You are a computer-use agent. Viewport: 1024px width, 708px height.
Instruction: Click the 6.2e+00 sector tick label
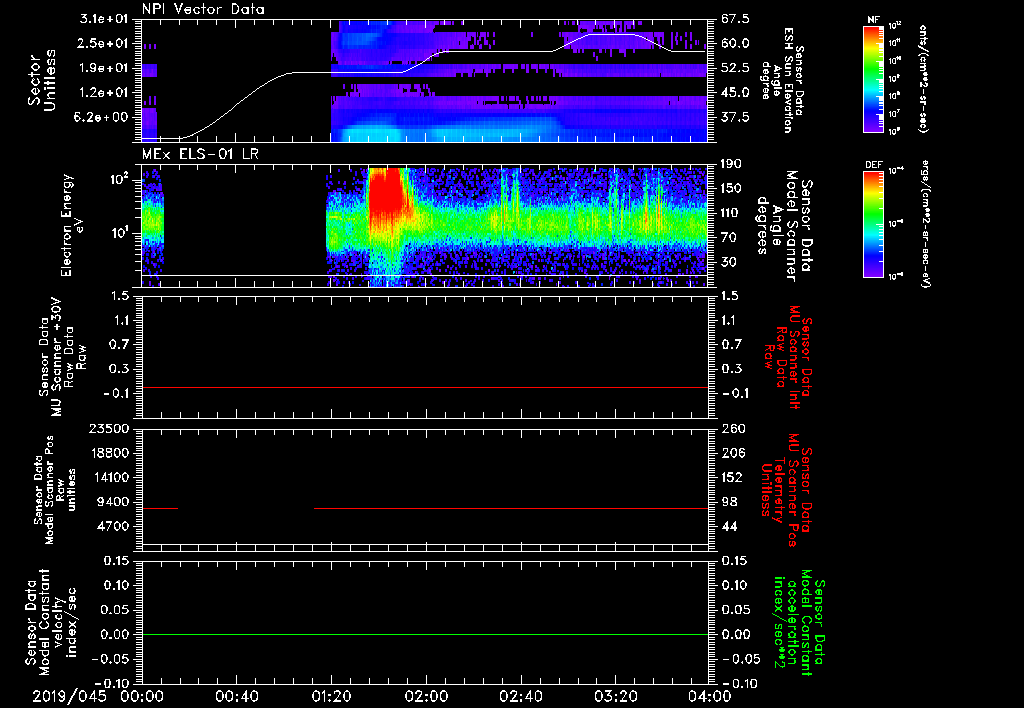[x=103, y=117]
